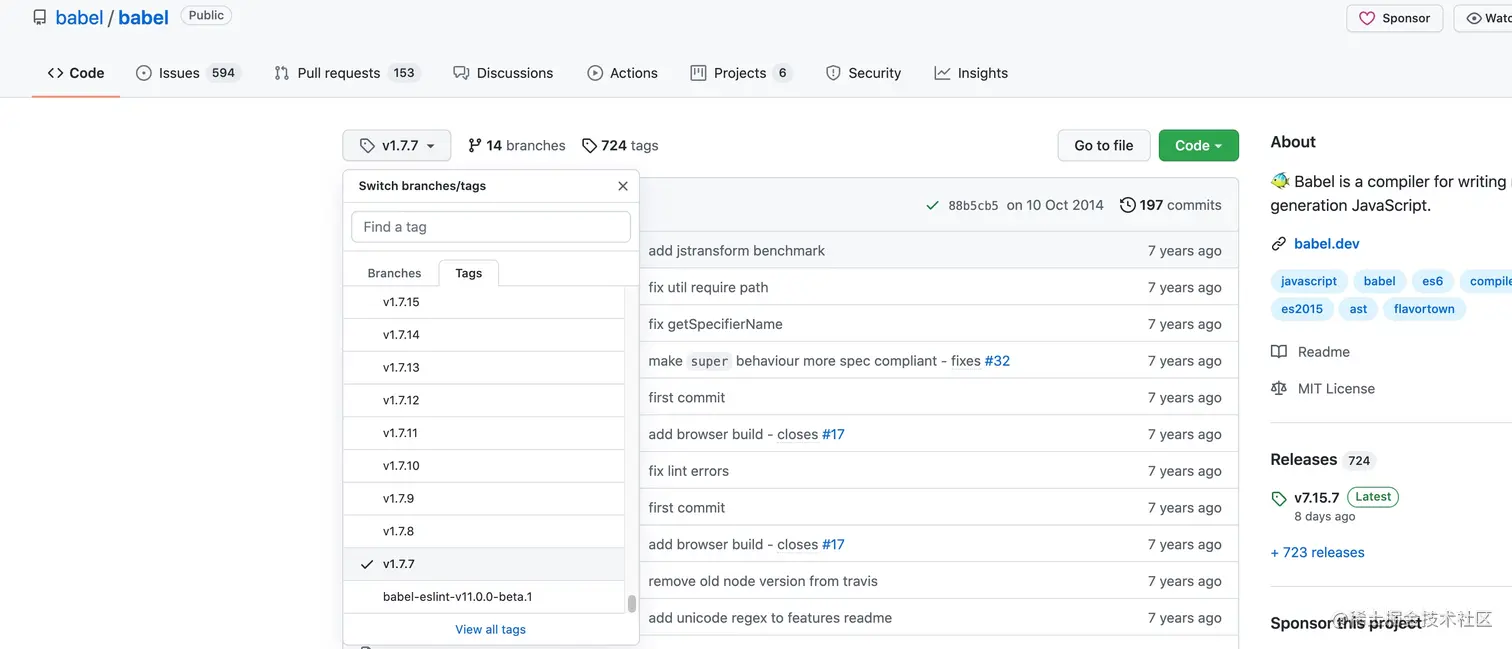The image size is (1512, 649).
Task: Open the Security tab
Action: click(863, 73)
